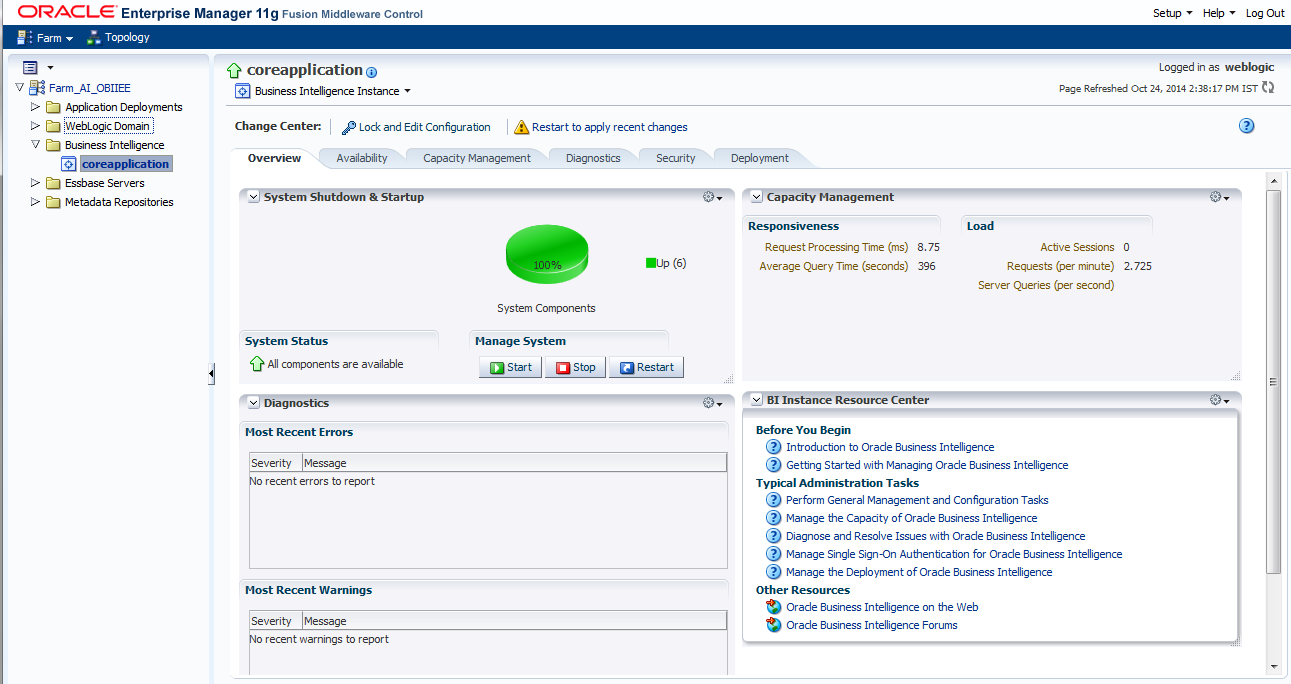Image resolution: width=1291 pixels, height=684 pixels.
Task: Click the green status arrow in System Status
Action: [x=257, y=365]
